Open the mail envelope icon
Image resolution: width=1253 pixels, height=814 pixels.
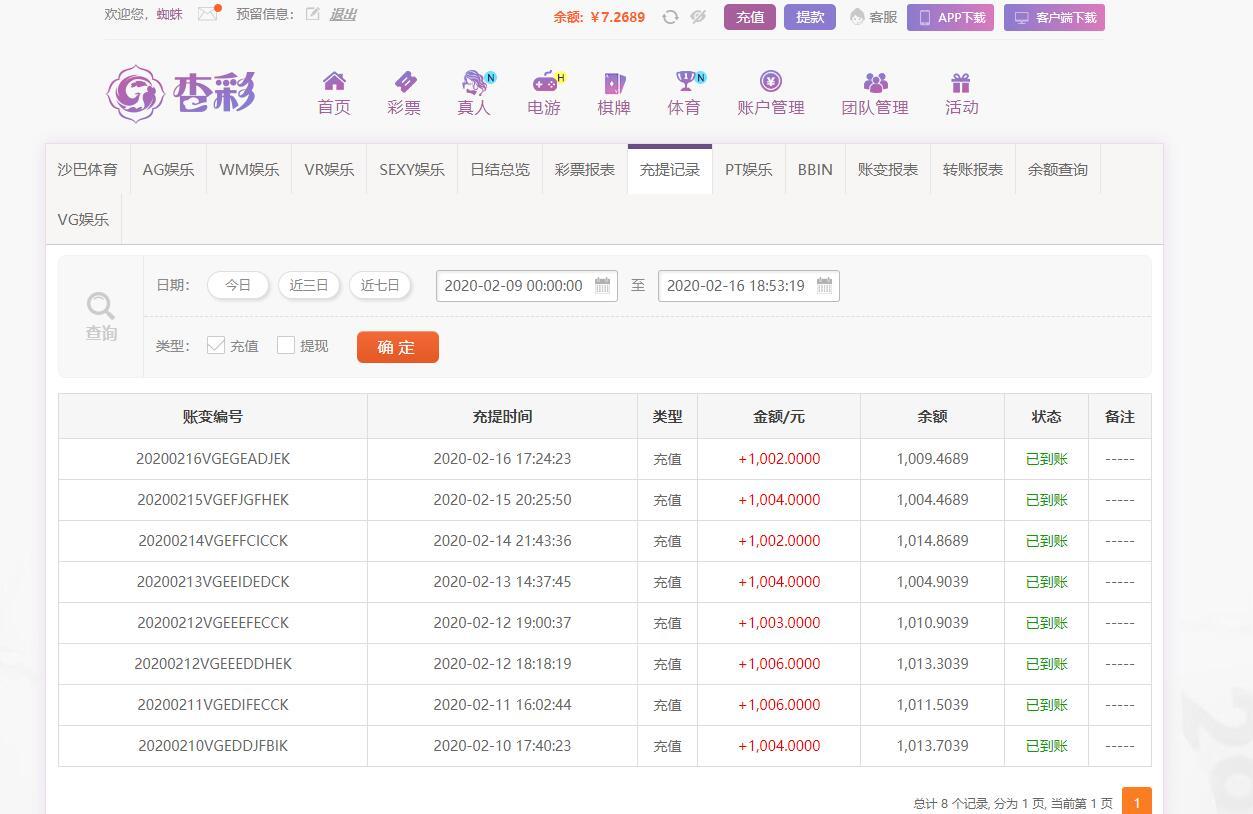[207, 14]
